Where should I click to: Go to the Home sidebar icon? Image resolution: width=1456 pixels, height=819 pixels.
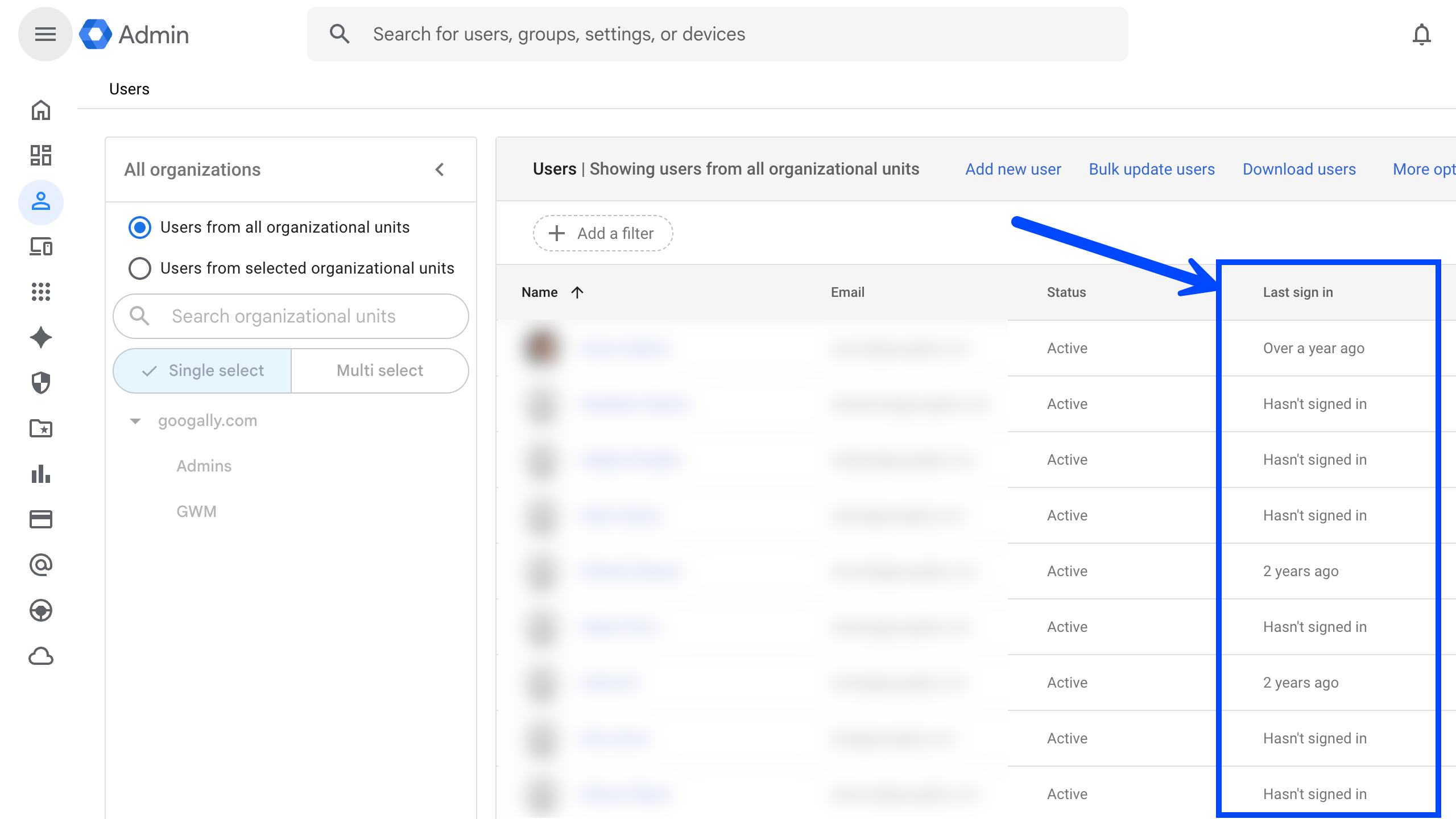pyautogui.click(x=41, y=110)
